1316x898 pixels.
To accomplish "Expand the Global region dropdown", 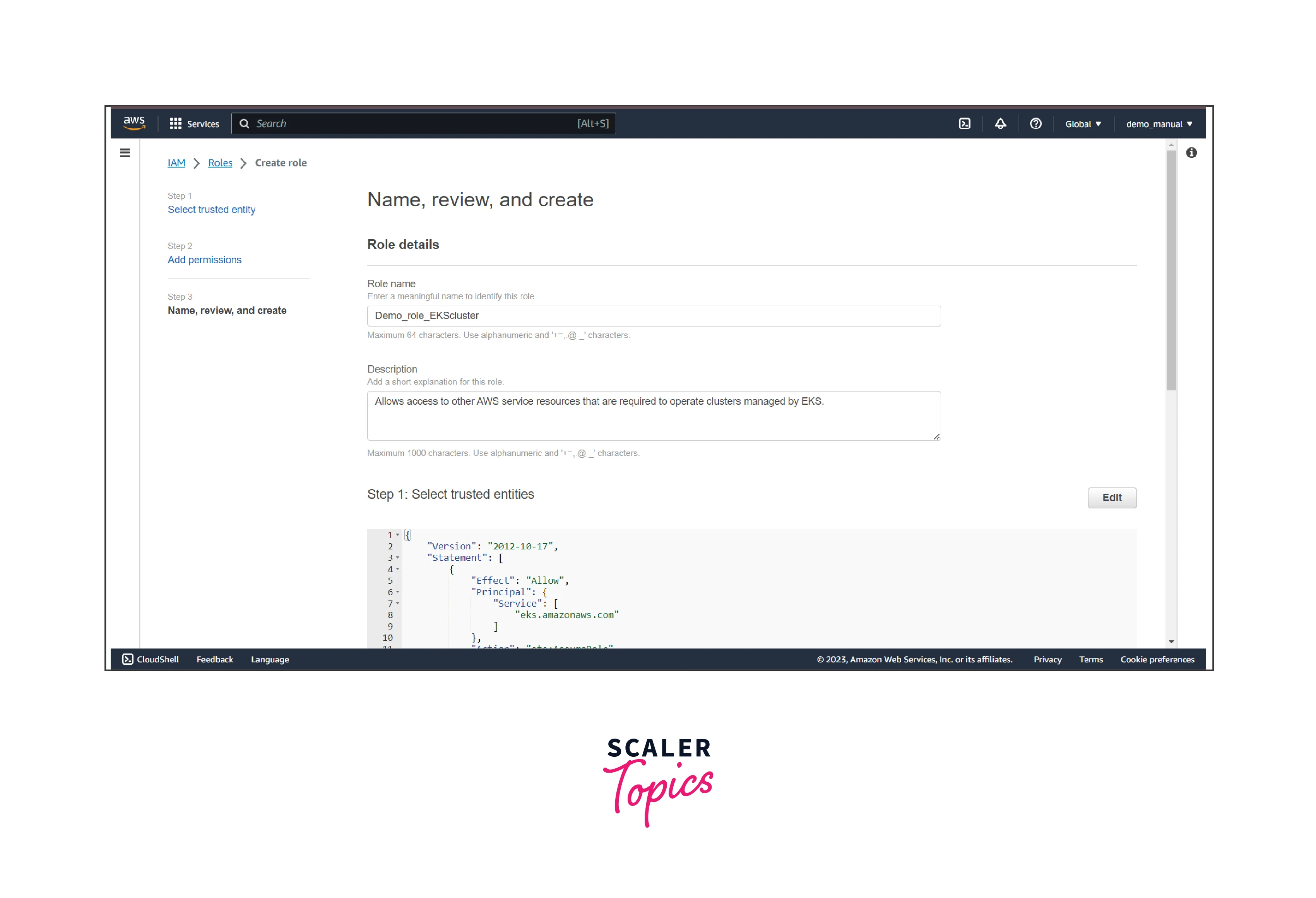I will 1082,123.
